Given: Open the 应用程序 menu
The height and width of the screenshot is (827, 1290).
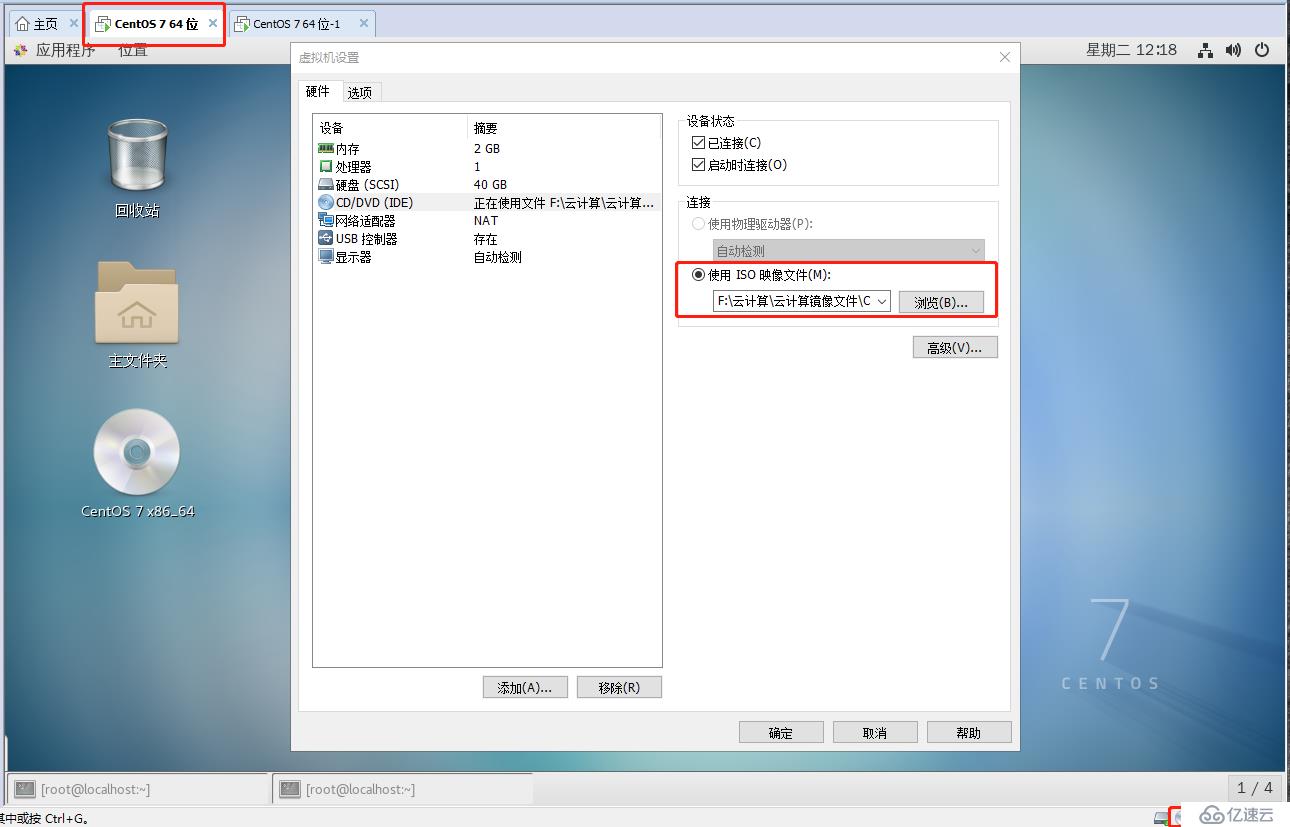Looking at the screenshot, I should click(66, 50).
